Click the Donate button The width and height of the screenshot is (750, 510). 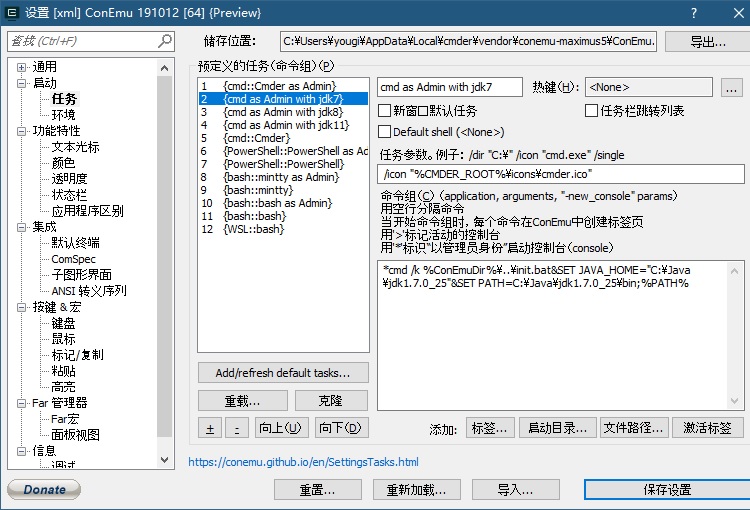[x=44, y=490]
